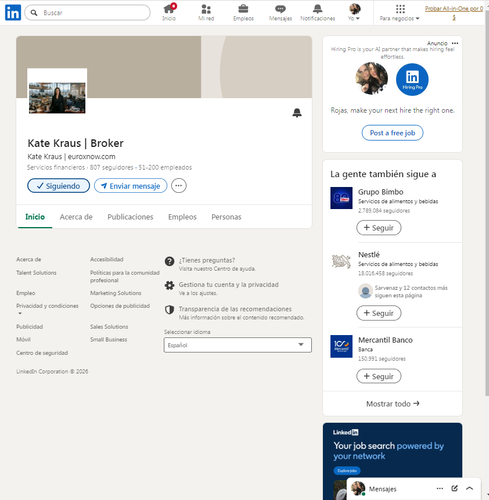The height and width of the screenshot is (500, 489).
Task: Compose new message icon in Mensajes panel
Action: point(454,488)
